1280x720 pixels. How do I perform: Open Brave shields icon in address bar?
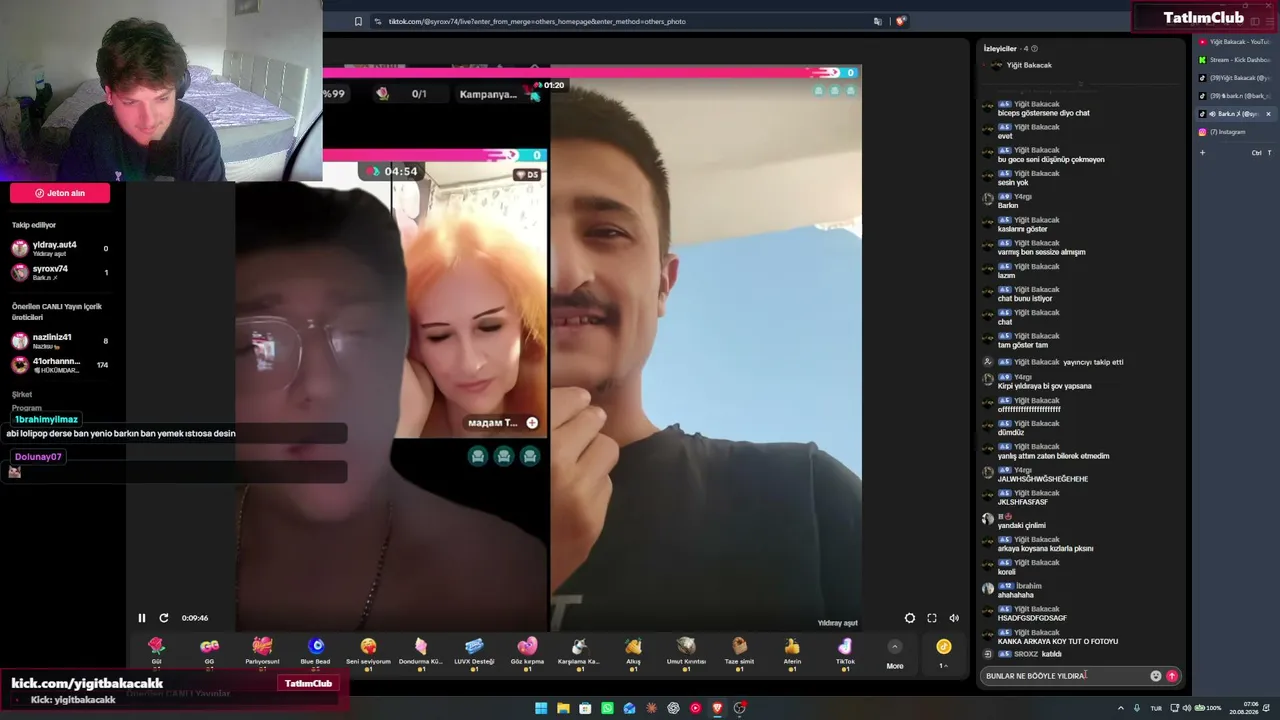pyautogui.click(x=900, y=21)
